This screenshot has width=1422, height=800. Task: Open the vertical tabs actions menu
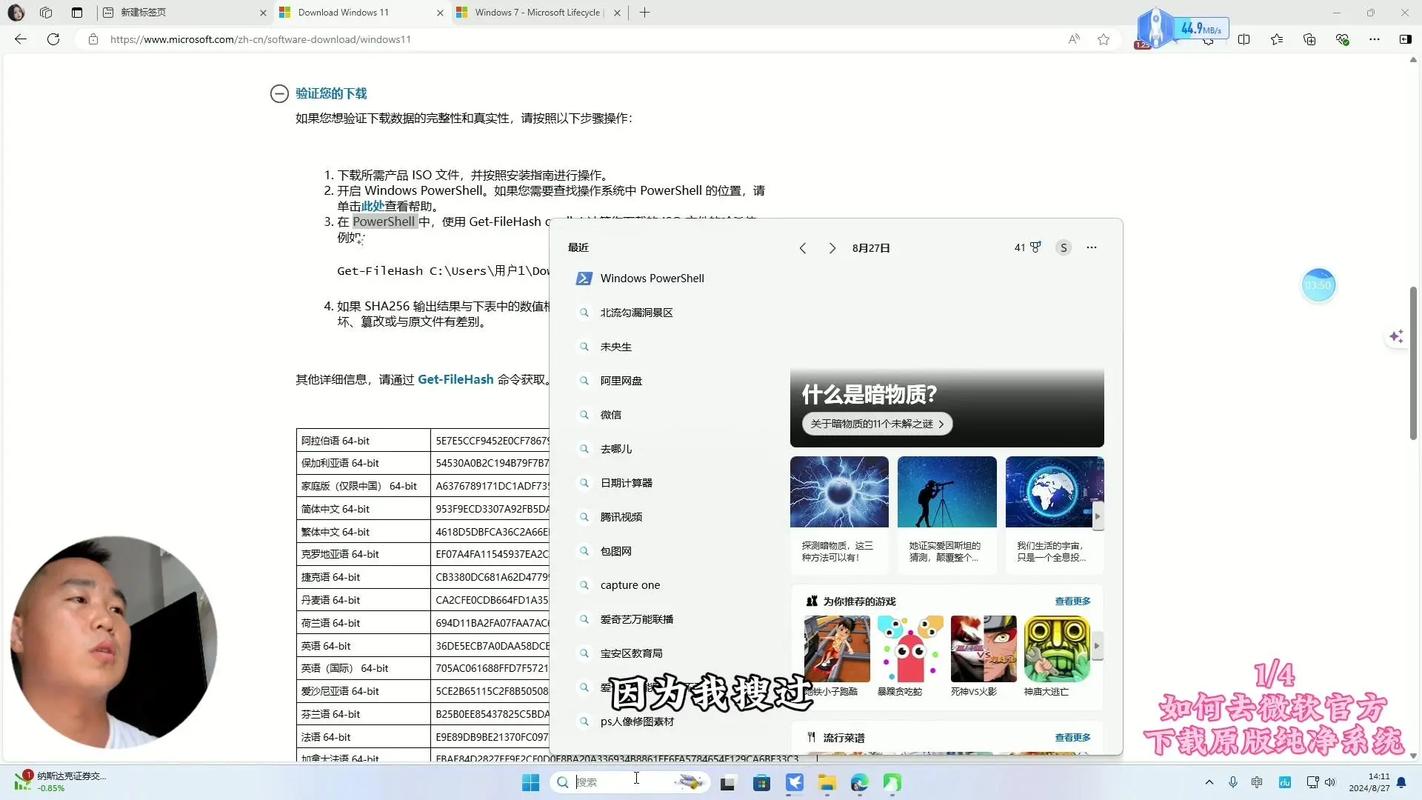(x=77, y=13)
